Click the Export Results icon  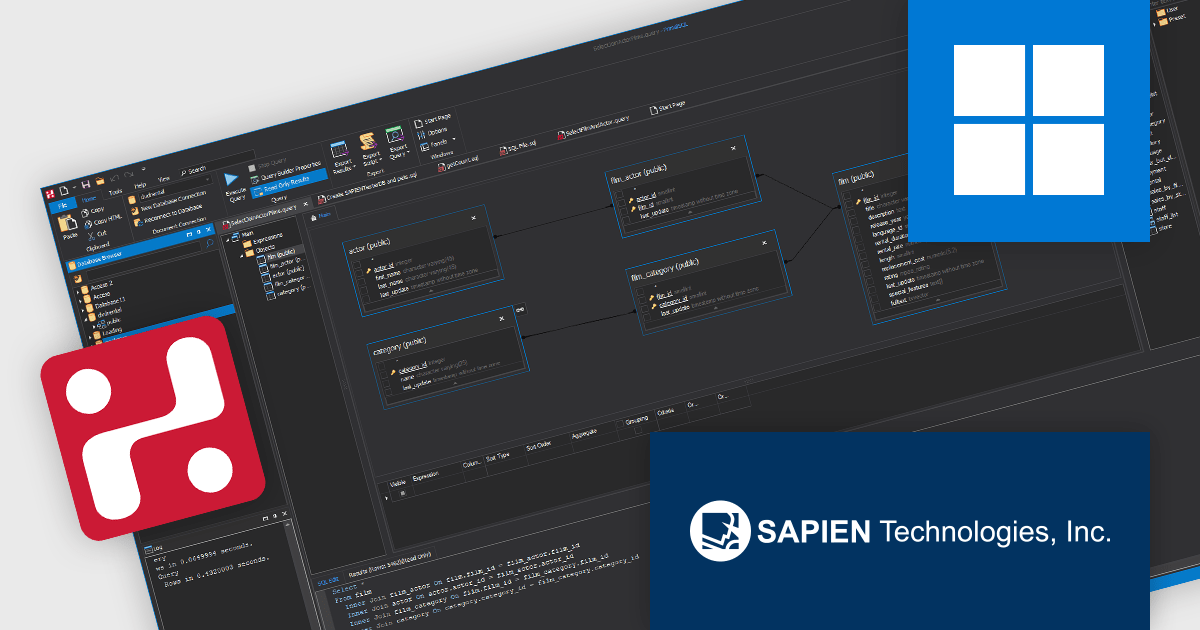pos(339,149)
